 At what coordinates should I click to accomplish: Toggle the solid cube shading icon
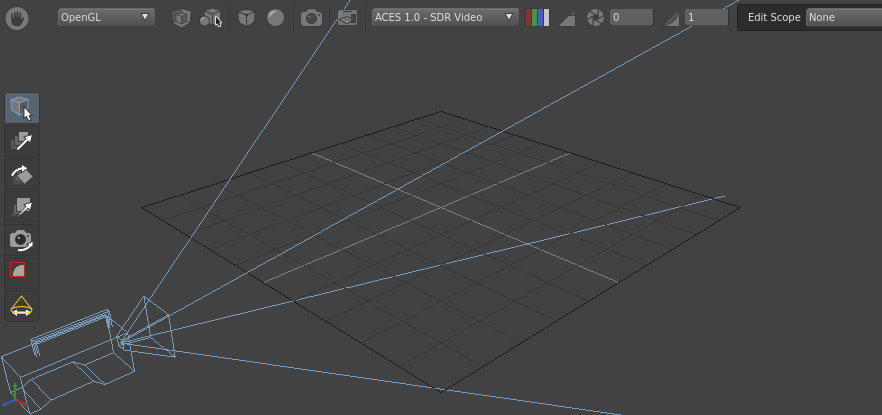point(247,17)
